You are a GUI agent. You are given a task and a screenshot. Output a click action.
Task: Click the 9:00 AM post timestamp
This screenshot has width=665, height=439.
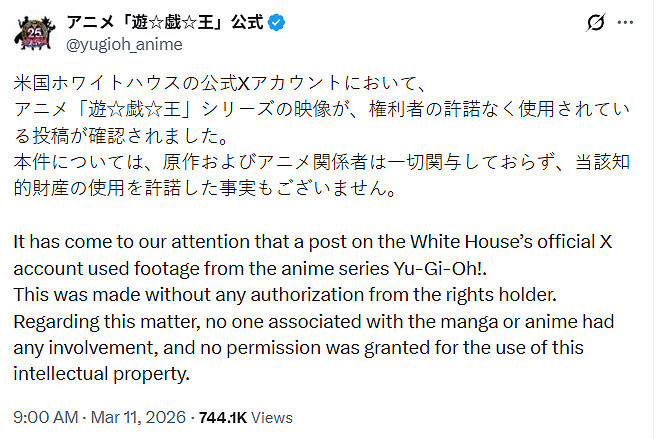(x=45, y=417)
